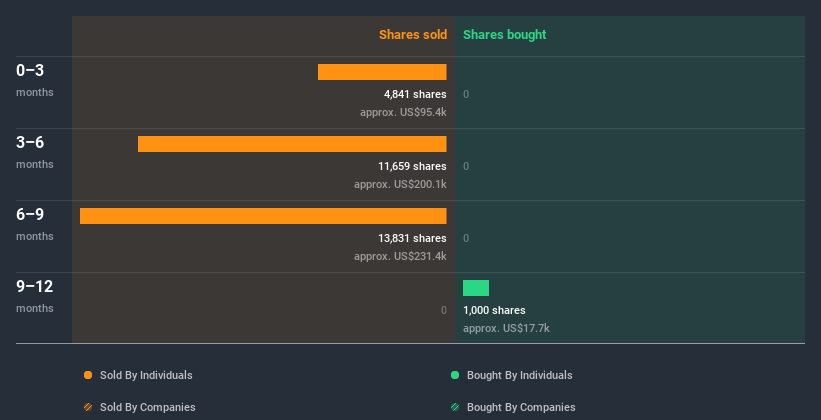Click the approx. US$231.4k value
Screen dimensions: 821x420
pos(400,256)
